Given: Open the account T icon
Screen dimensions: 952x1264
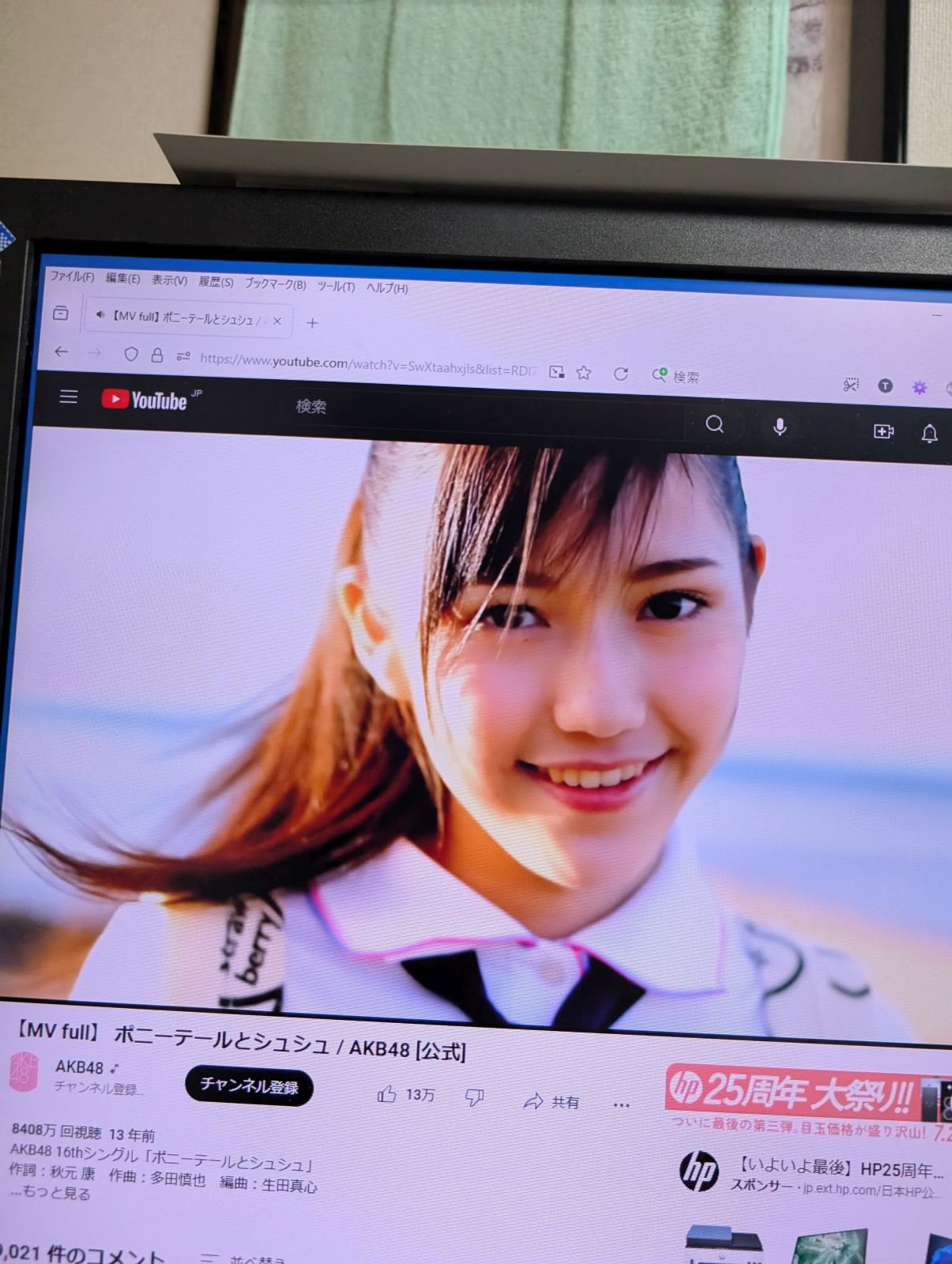Looking at the screenshot, I should [x=886, y=386].
